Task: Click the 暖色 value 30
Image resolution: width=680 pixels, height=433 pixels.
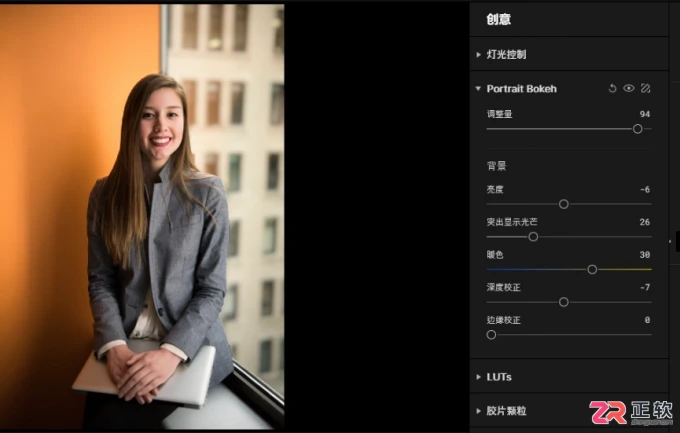Action: tap(645, 255)
